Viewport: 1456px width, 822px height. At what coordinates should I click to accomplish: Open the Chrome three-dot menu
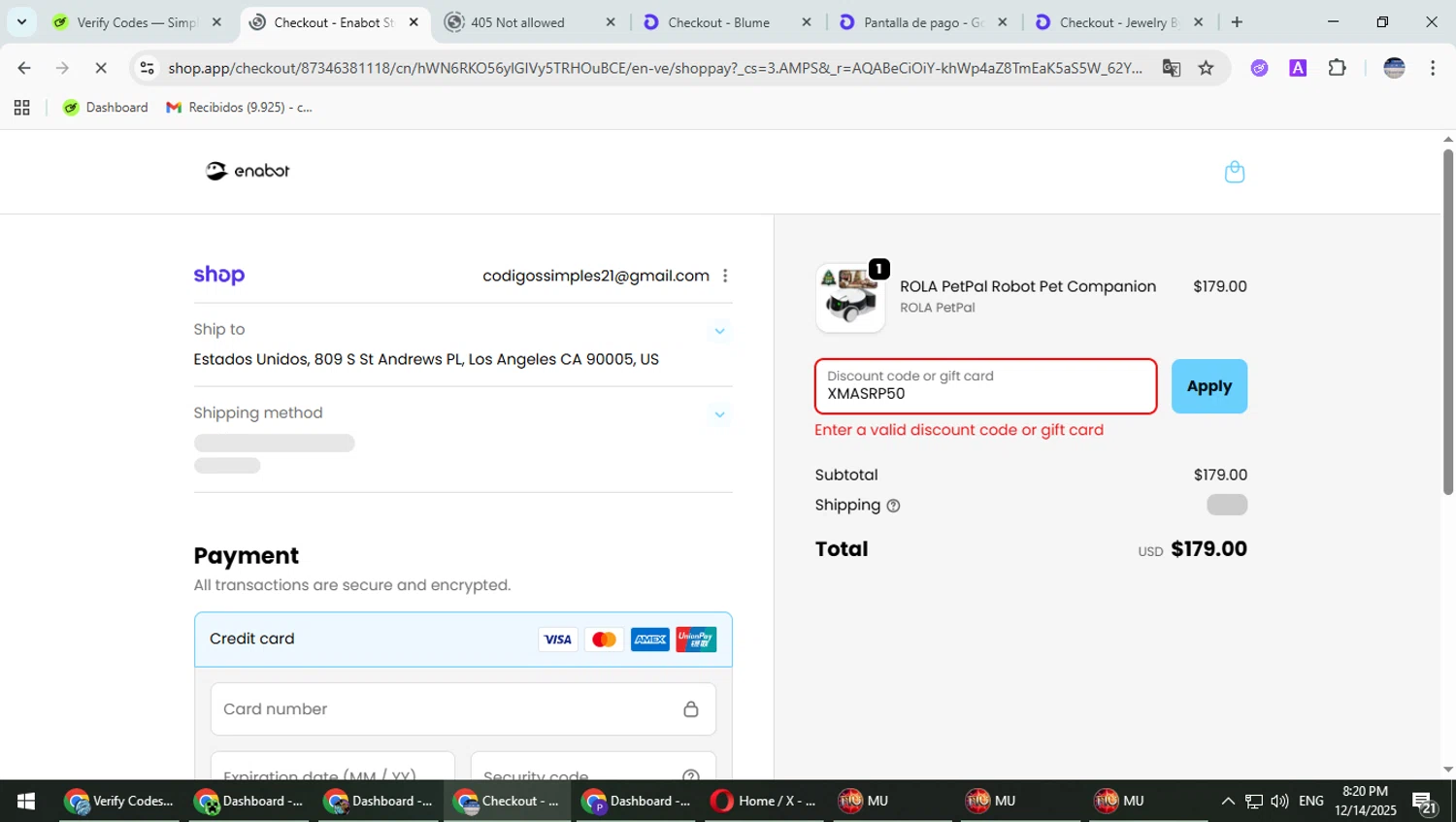point(1433,68)
